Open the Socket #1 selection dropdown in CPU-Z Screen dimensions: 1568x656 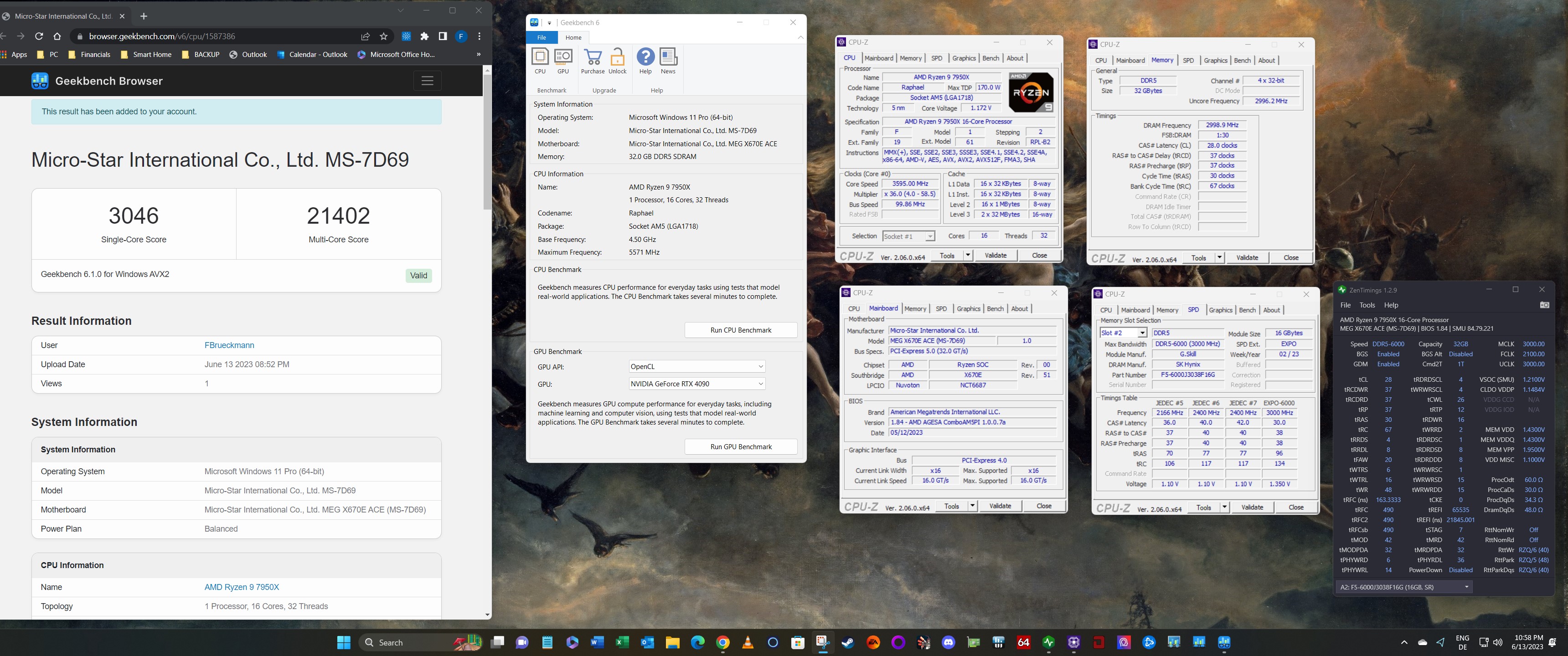point(908,236)
